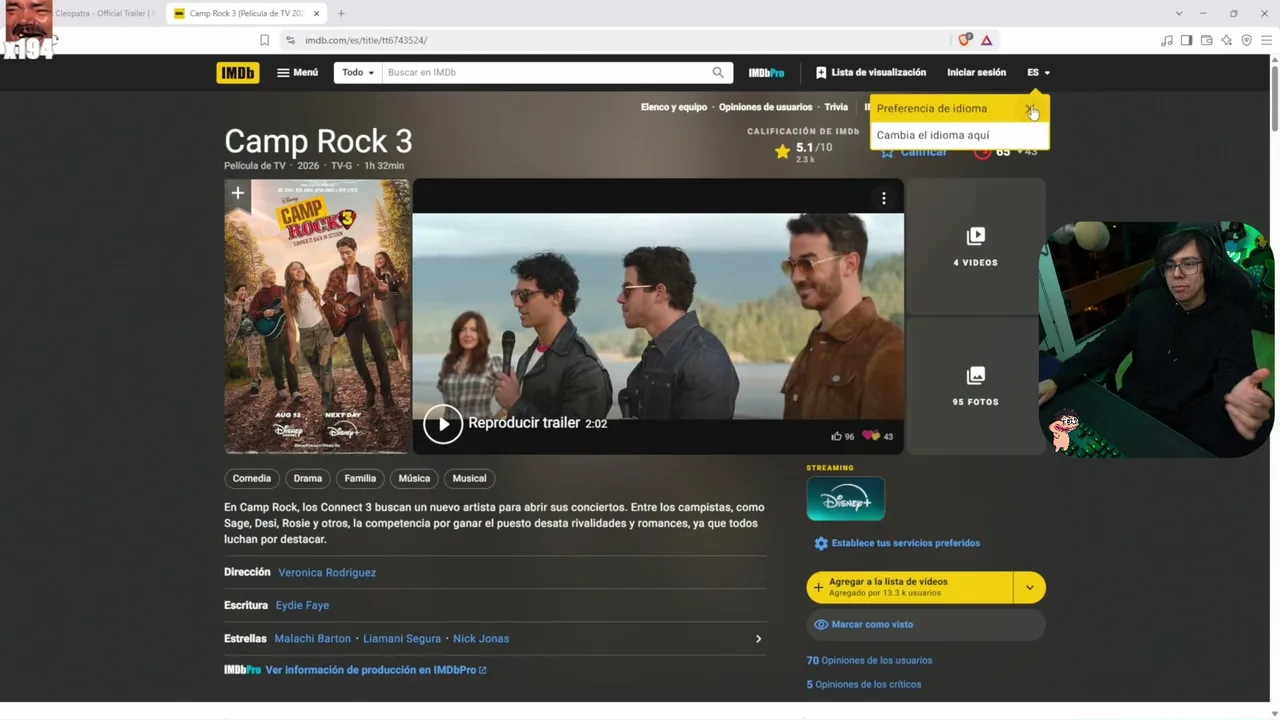Click Iniciar sesión
The image size is (1280, 720).
coord(976,72)
